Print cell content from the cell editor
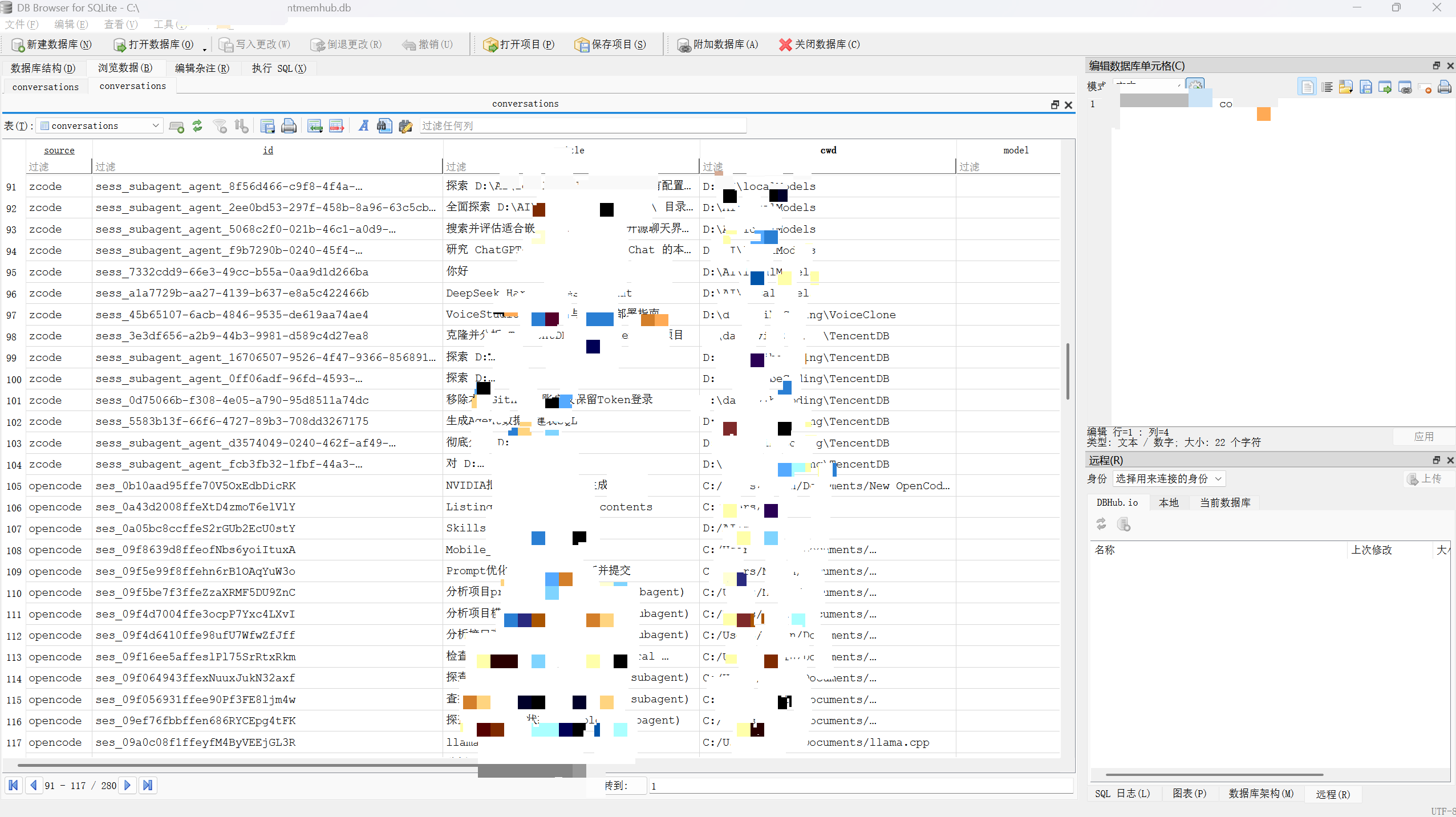The height and width of the screenshot is (817, 1456). click(x=1445, y=87)
